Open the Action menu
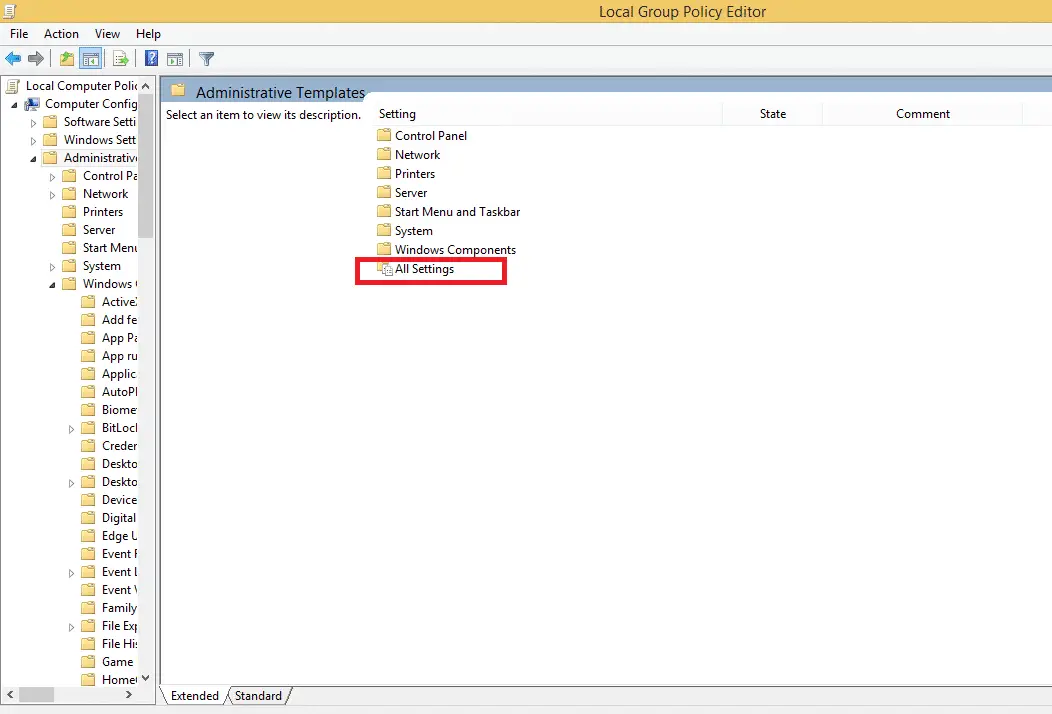The height and width of the screenshot is (714, 1052). click(61, 34)
